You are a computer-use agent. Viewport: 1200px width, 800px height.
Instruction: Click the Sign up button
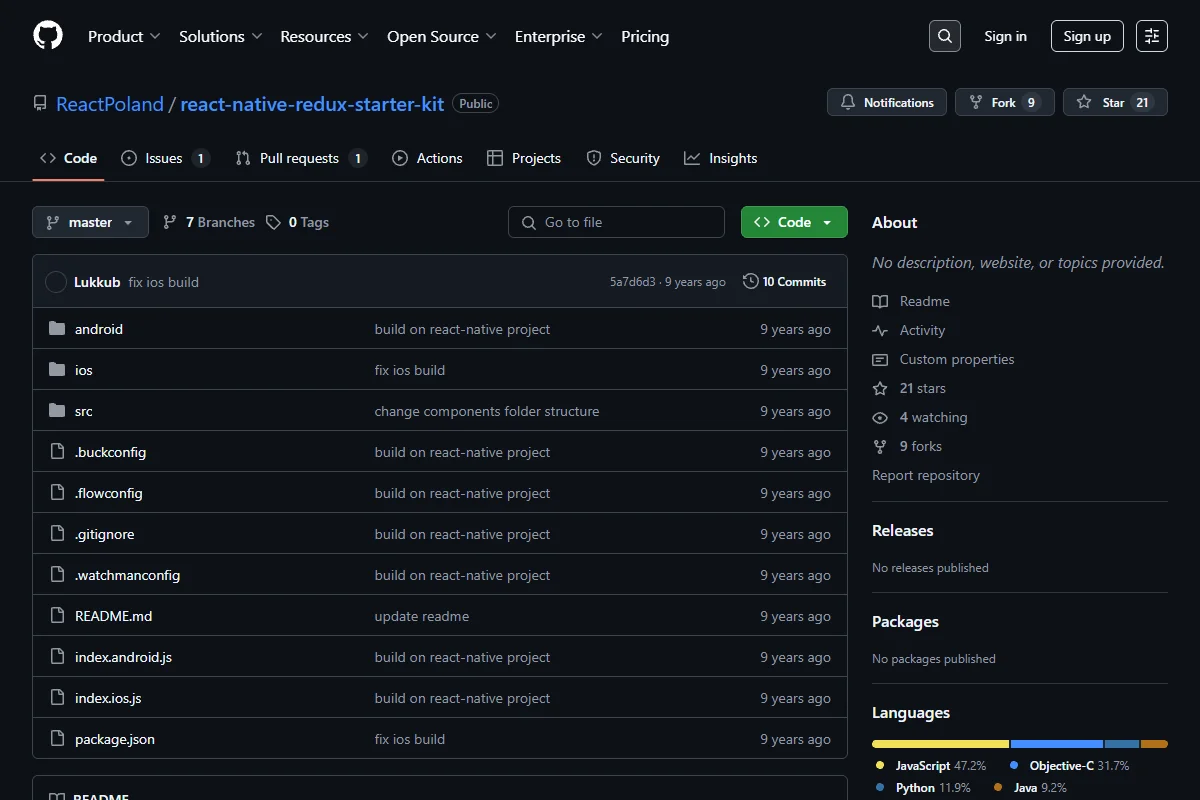pos(1087,36)
